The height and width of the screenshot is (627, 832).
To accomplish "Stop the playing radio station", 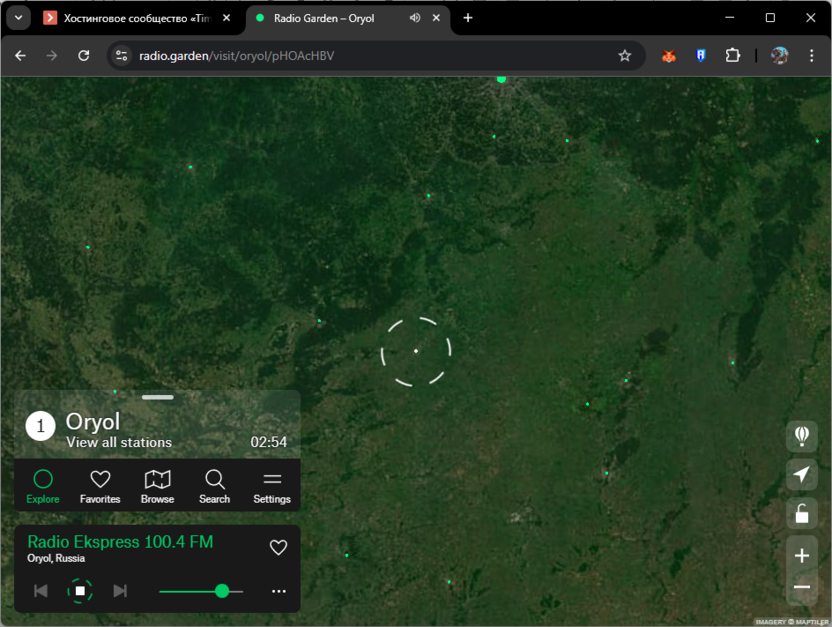I will point(80,591).
